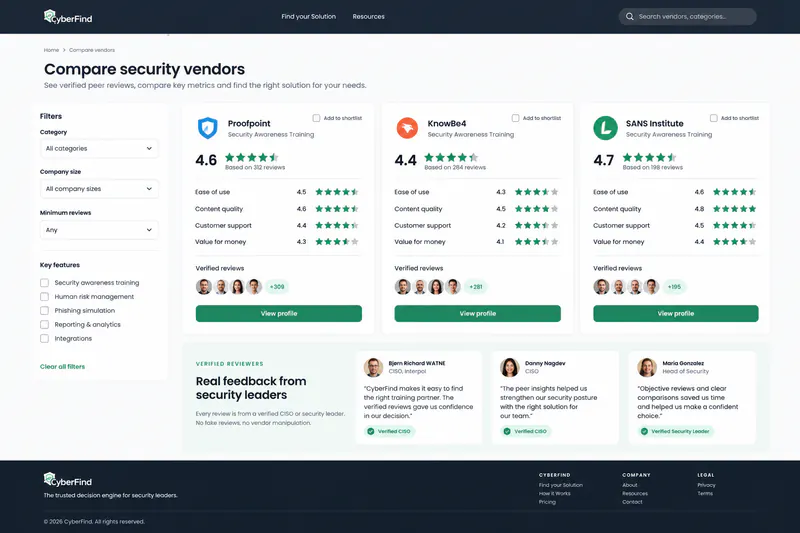800x533 pixels.
Task: Enable Security awareness training filter
Action: pyautogui.click(x=44, y=283)
